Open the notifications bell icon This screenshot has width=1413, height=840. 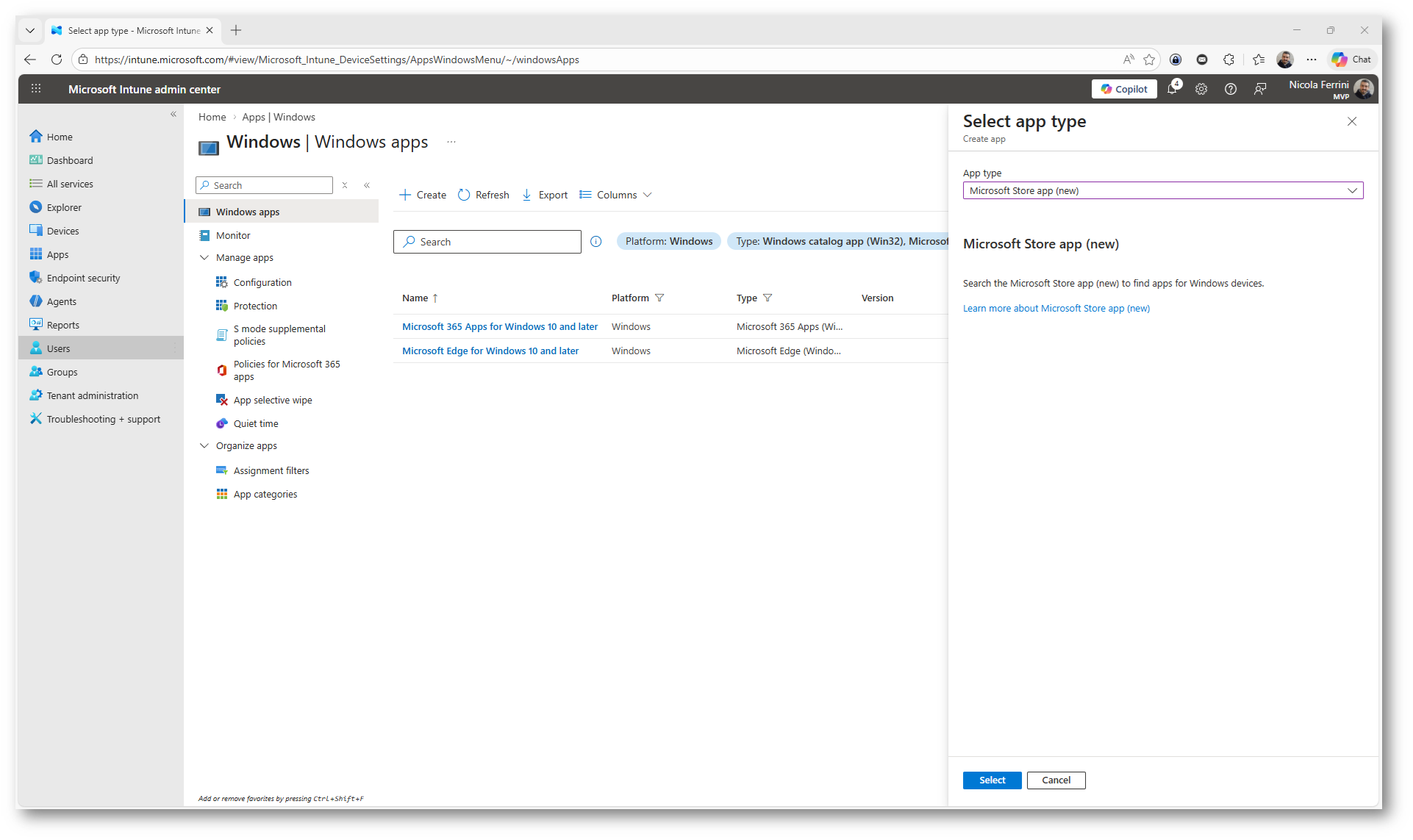[1172, 89]
